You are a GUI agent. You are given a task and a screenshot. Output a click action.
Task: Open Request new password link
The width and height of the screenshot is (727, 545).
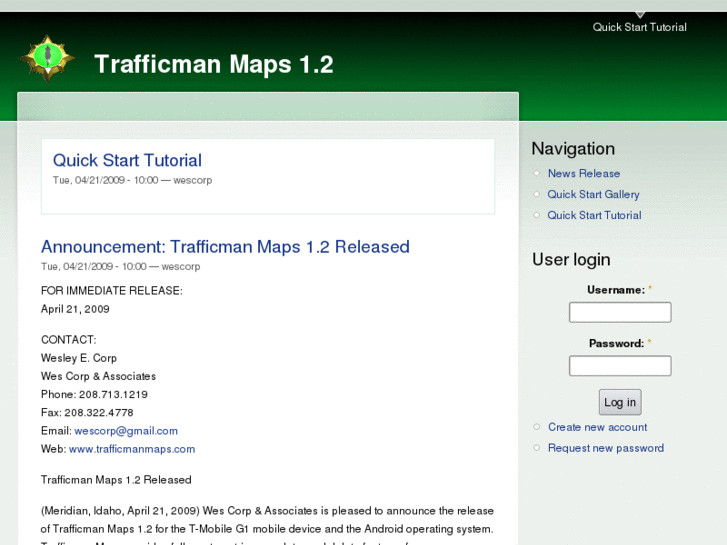[606, 448]
